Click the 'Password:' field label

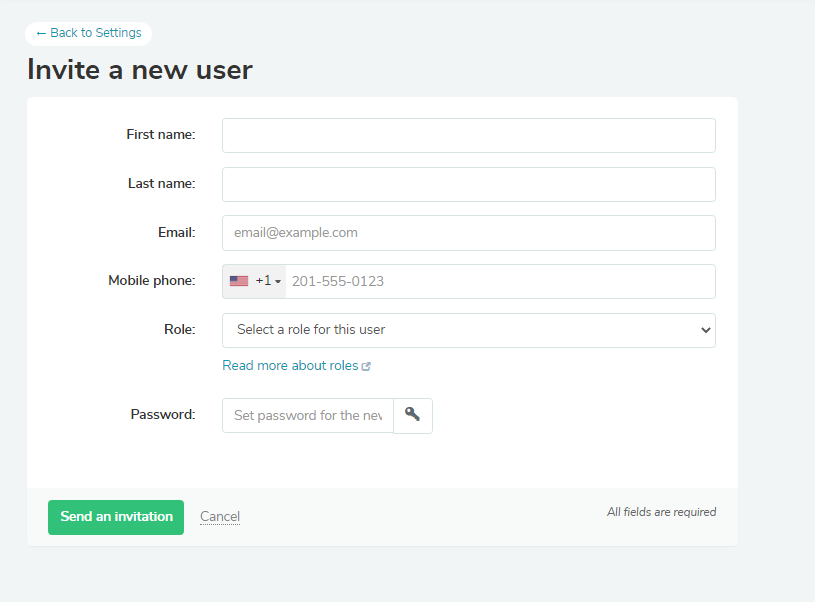pos(163,414)
